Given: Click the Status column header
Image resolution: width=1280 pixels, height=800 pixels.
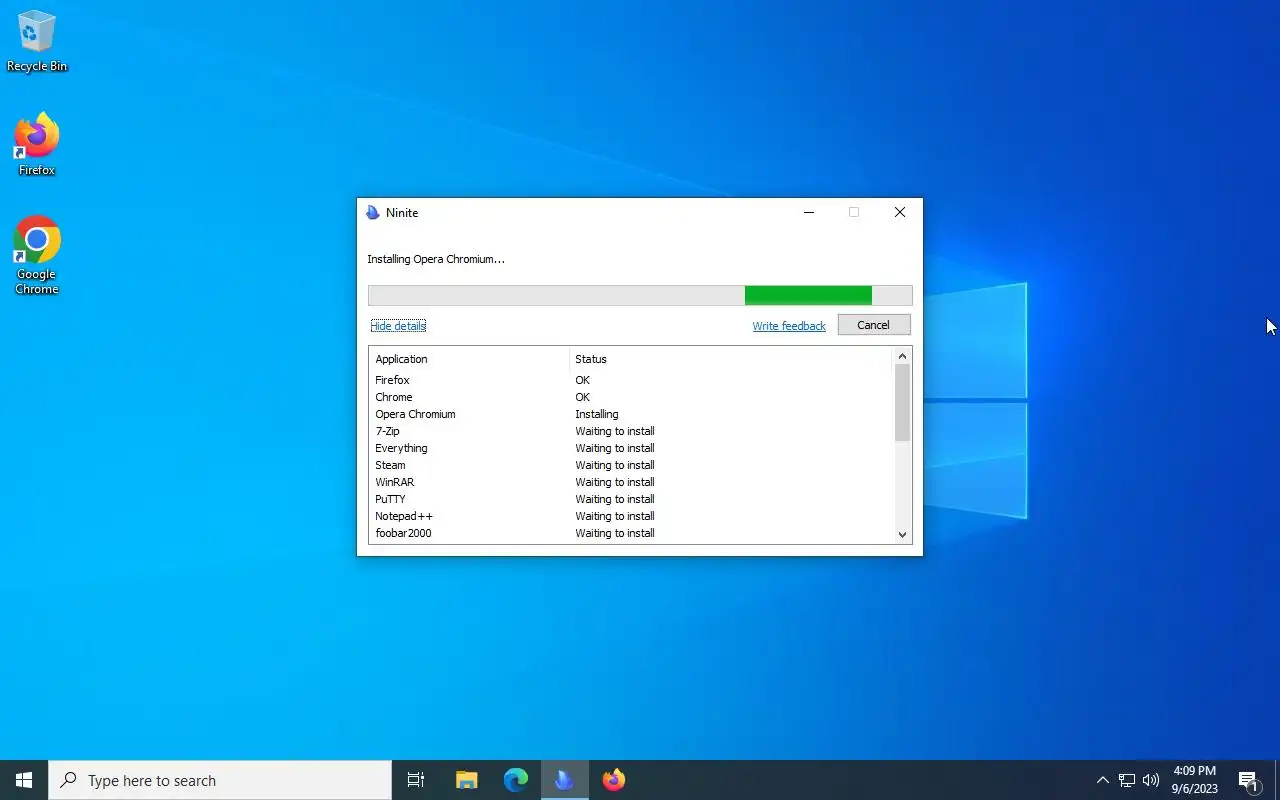Looking at the screenshot, I should (730, 359).
